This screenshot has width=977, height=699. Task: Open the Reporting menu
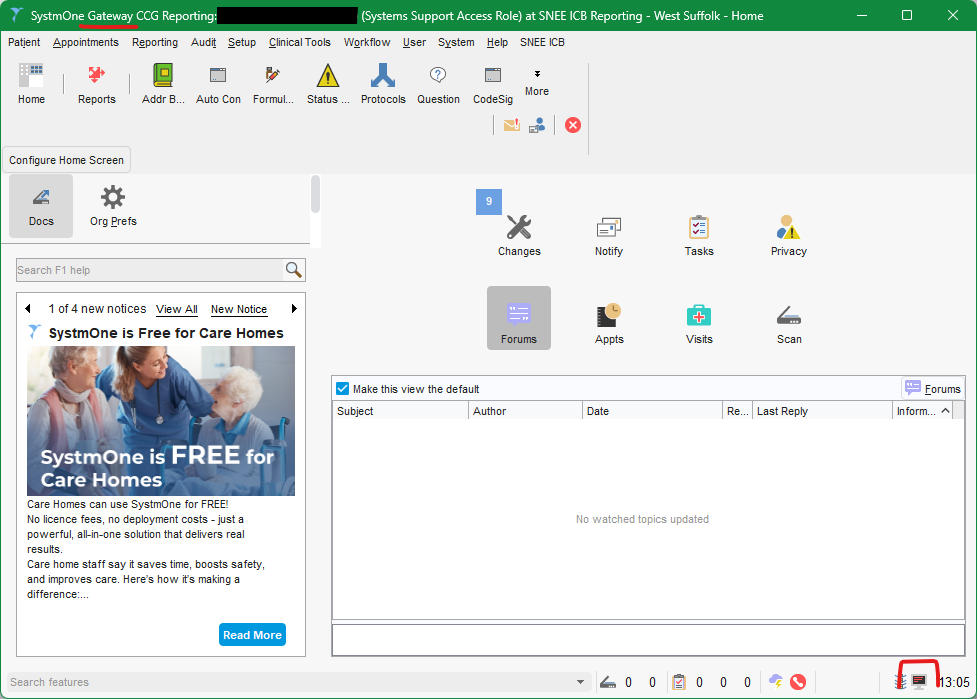[155, 42]
